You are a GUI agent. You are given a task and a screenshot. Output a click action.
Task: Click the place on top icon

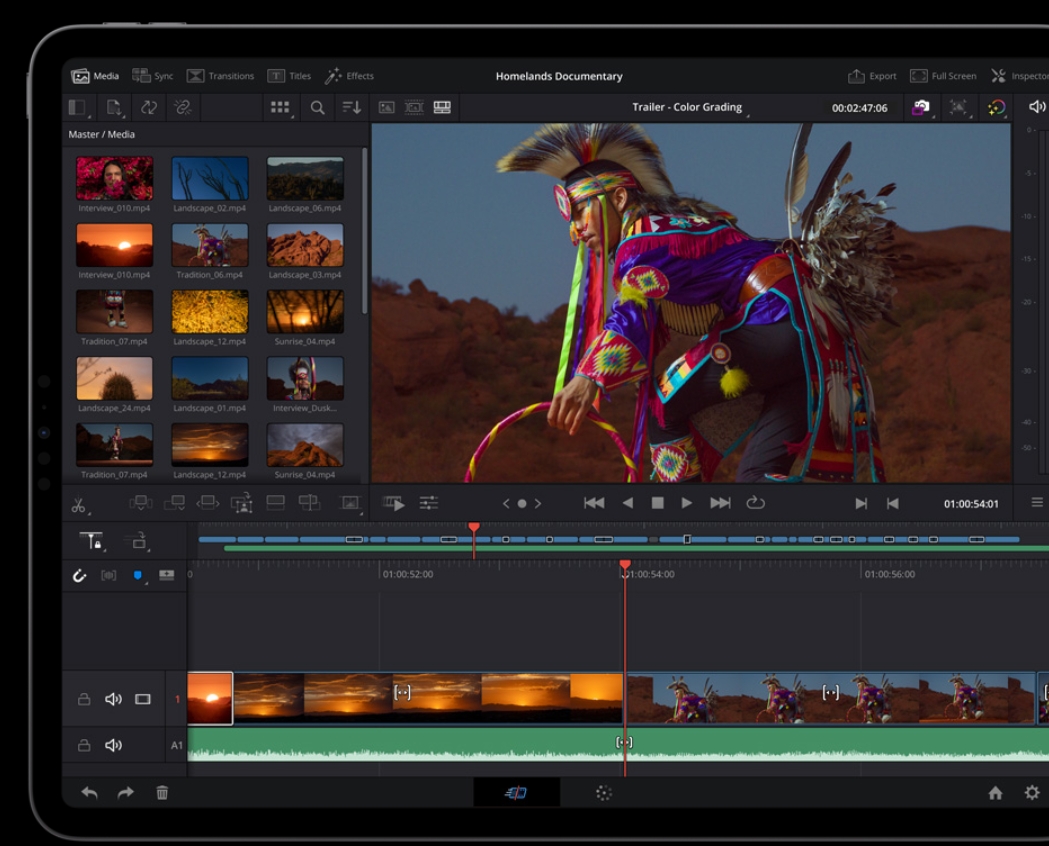click(276, 503)
